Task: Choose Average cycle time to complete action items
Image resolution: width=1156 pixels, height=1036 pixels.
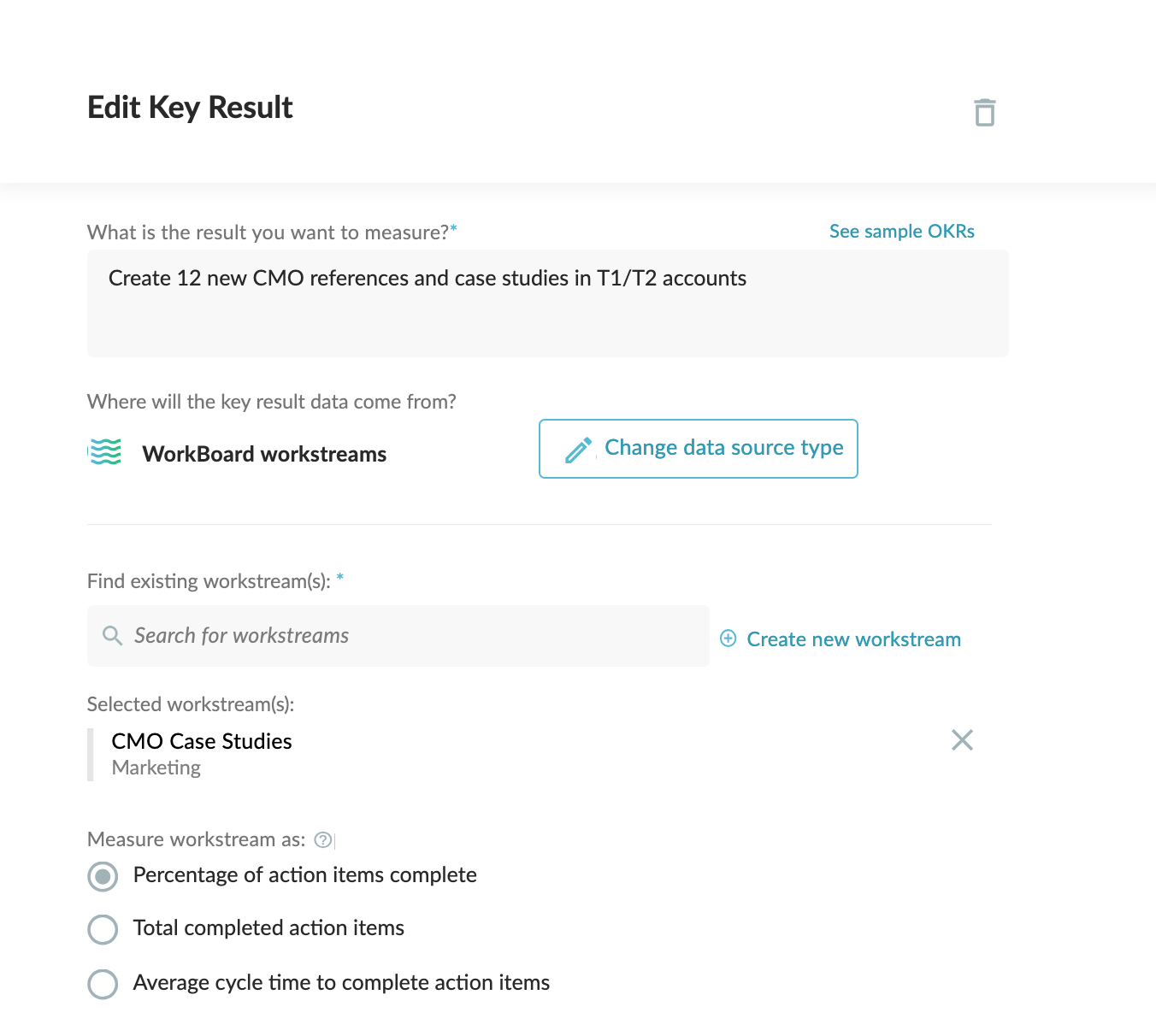Action: click(x=103, y=984)
